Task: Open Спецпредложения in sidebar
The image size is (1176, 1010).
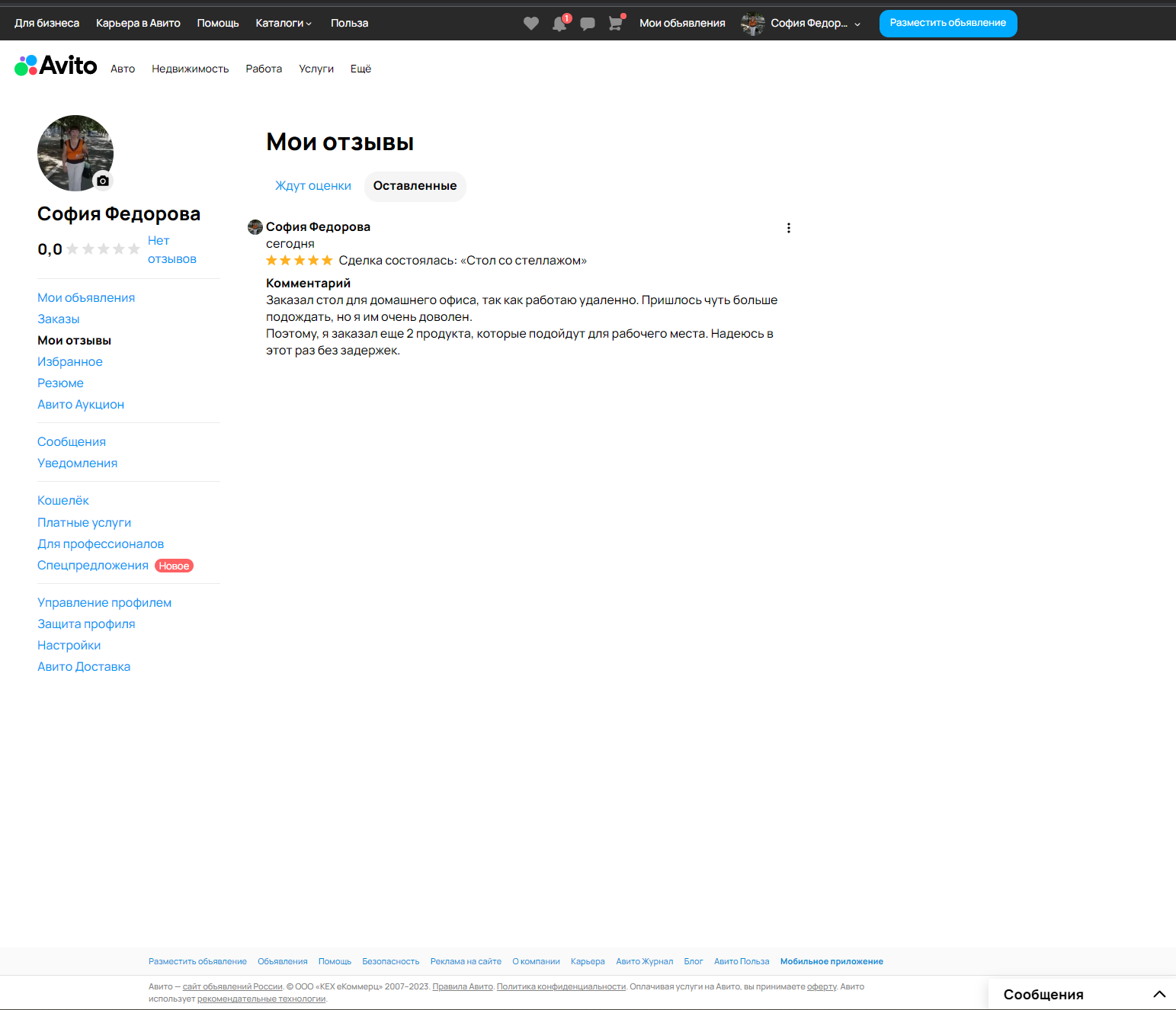Action: point(93,566)
